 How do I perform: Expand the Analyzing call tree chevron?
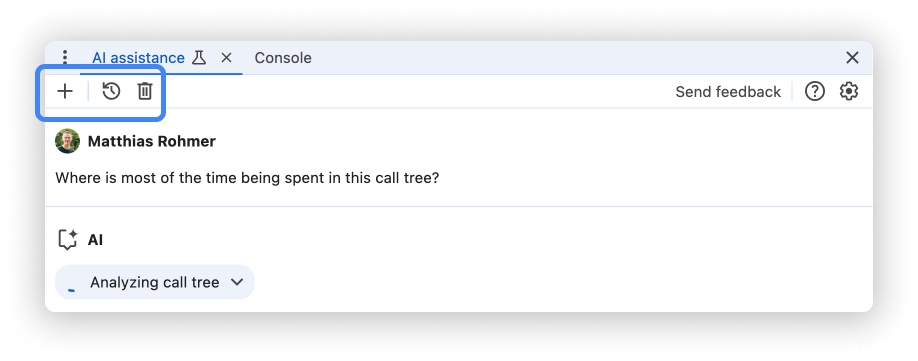[237, 282]
